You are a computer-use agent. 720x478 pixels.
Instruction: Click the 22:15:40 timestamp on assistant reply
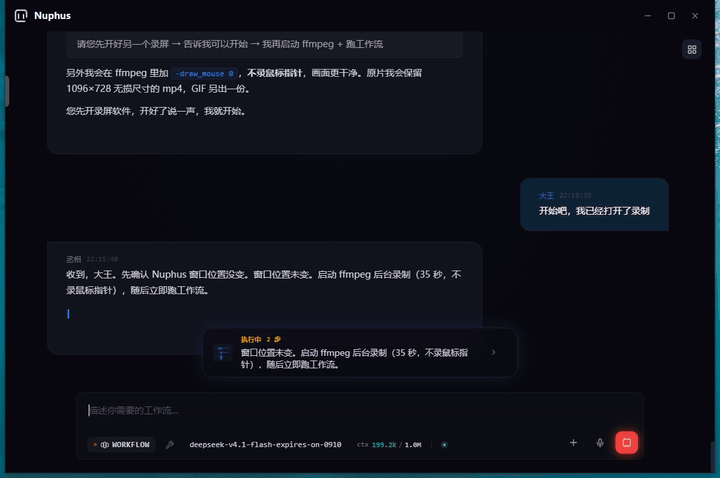tap(102, 259)
